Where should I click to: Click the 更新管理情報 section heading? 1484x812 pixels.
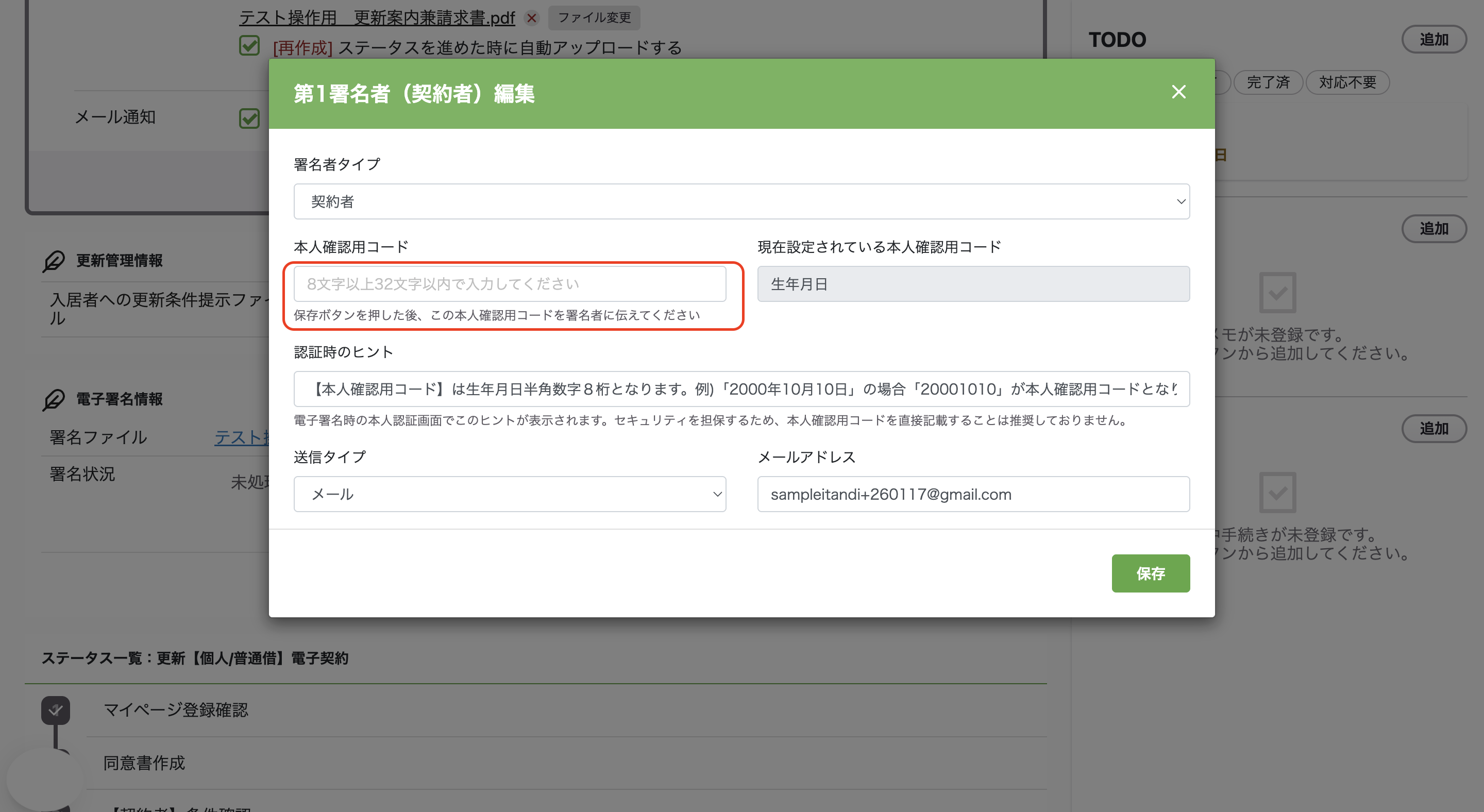click(120, 261)
